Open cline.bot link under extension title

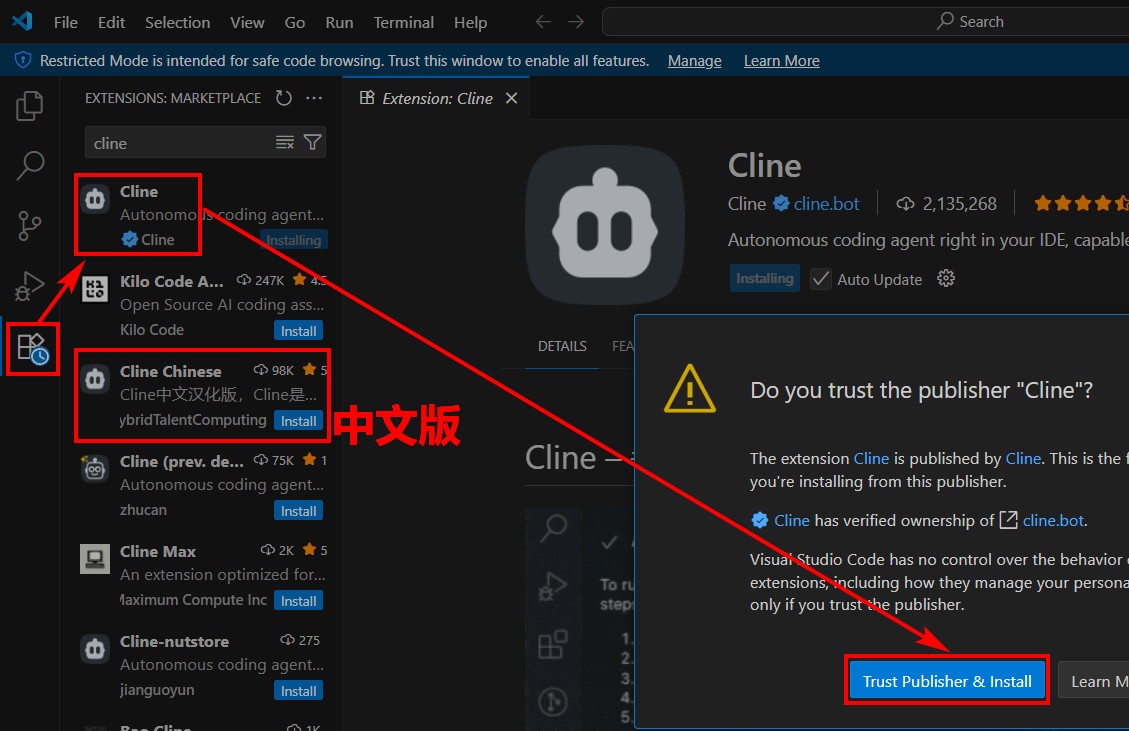pyautogui.click(x=826, y=204)
